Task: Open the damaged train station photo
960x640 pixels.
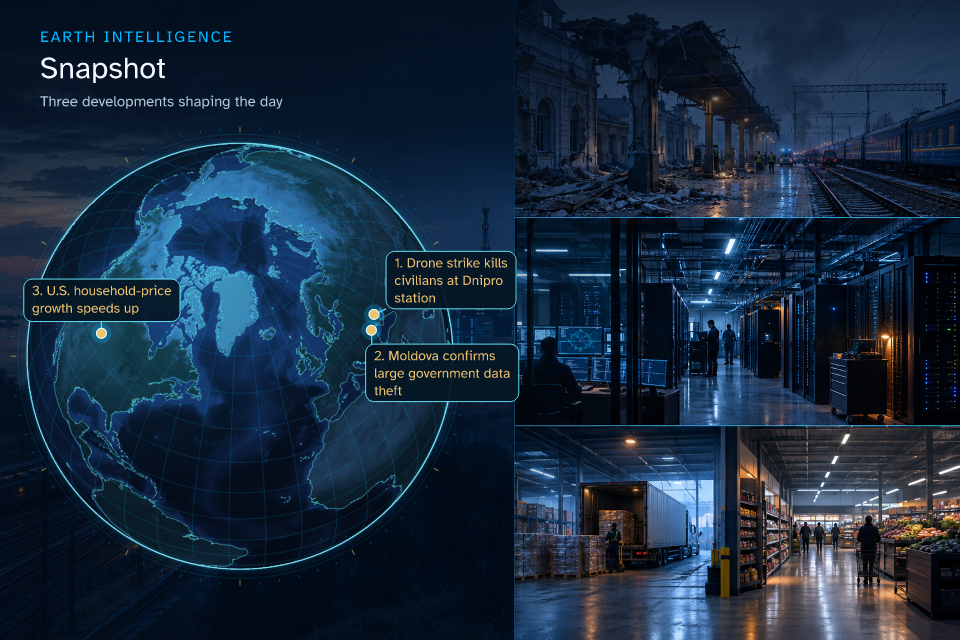Action: [737, 108]
